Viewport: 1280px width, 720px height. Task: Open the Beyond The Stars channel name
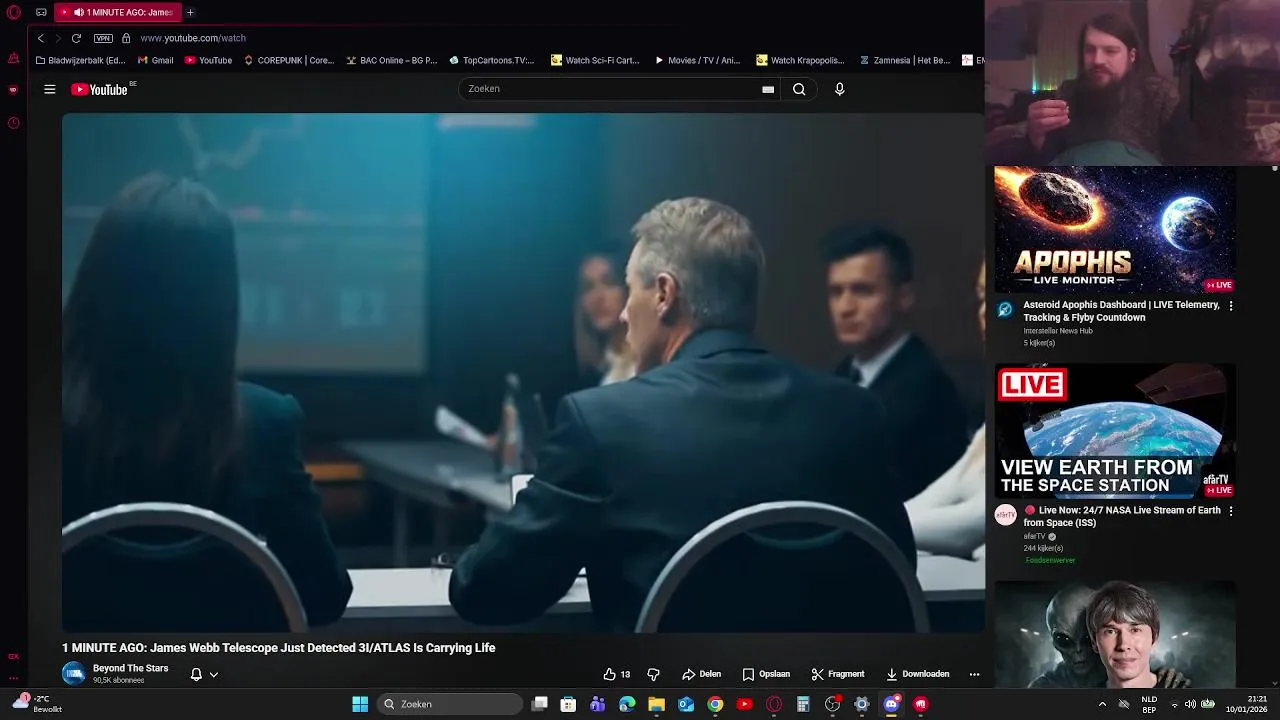130,668
